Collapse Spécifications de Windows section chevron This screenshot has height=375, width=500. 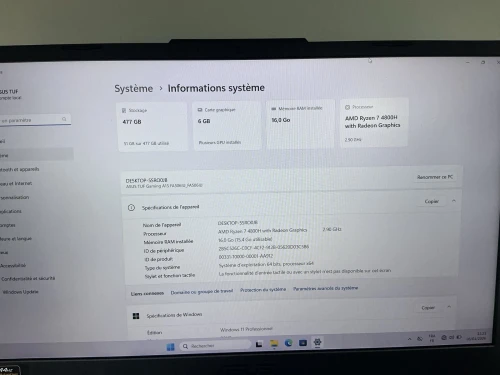(449, 307)
